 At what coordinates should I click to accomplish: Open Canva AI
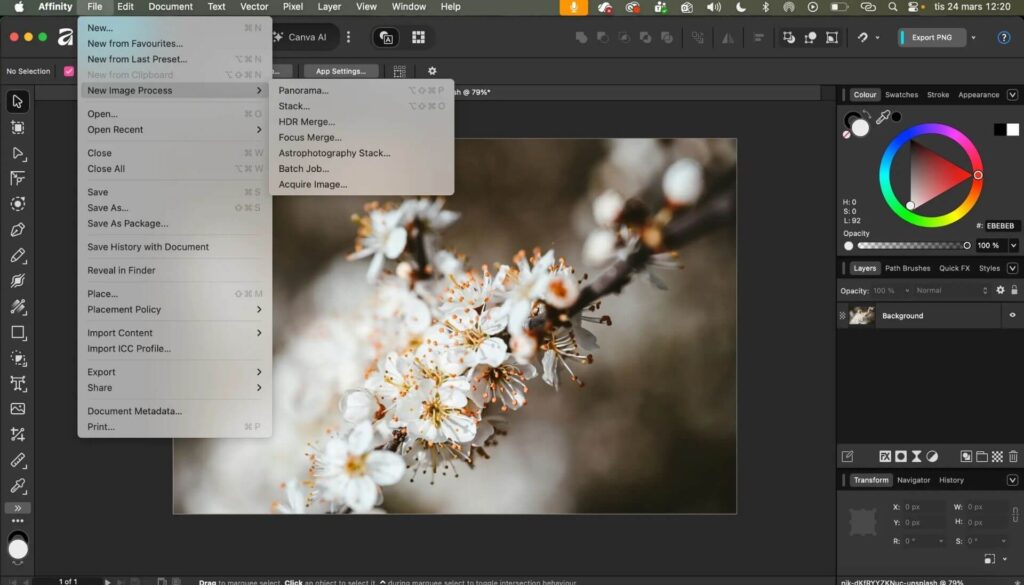point(300,36)
